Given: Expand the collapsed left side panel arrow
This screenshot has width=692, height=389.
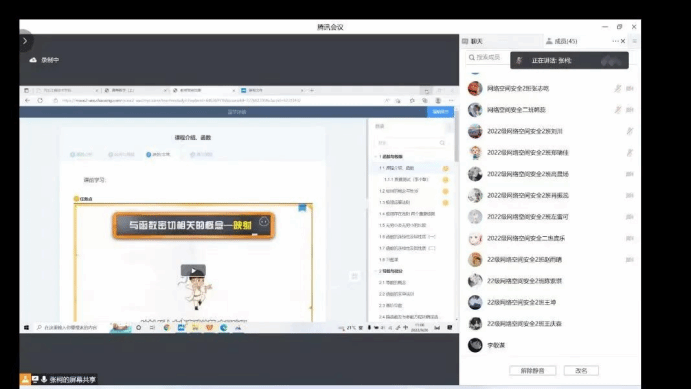Looking at the screenshot, I should point(25,41).
